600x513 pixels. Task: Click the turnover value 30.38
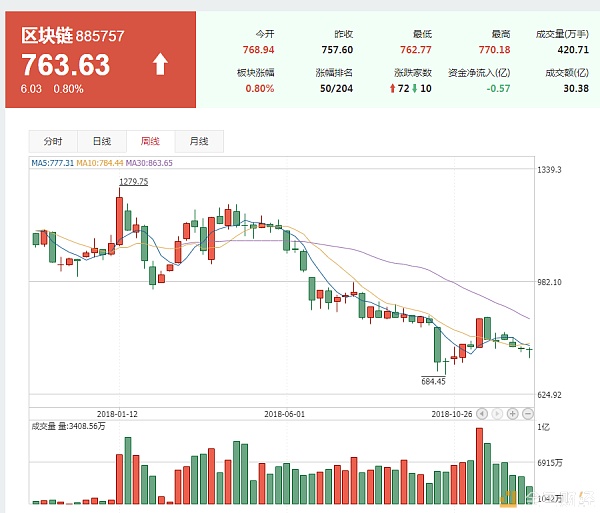[x=576, y=89]
